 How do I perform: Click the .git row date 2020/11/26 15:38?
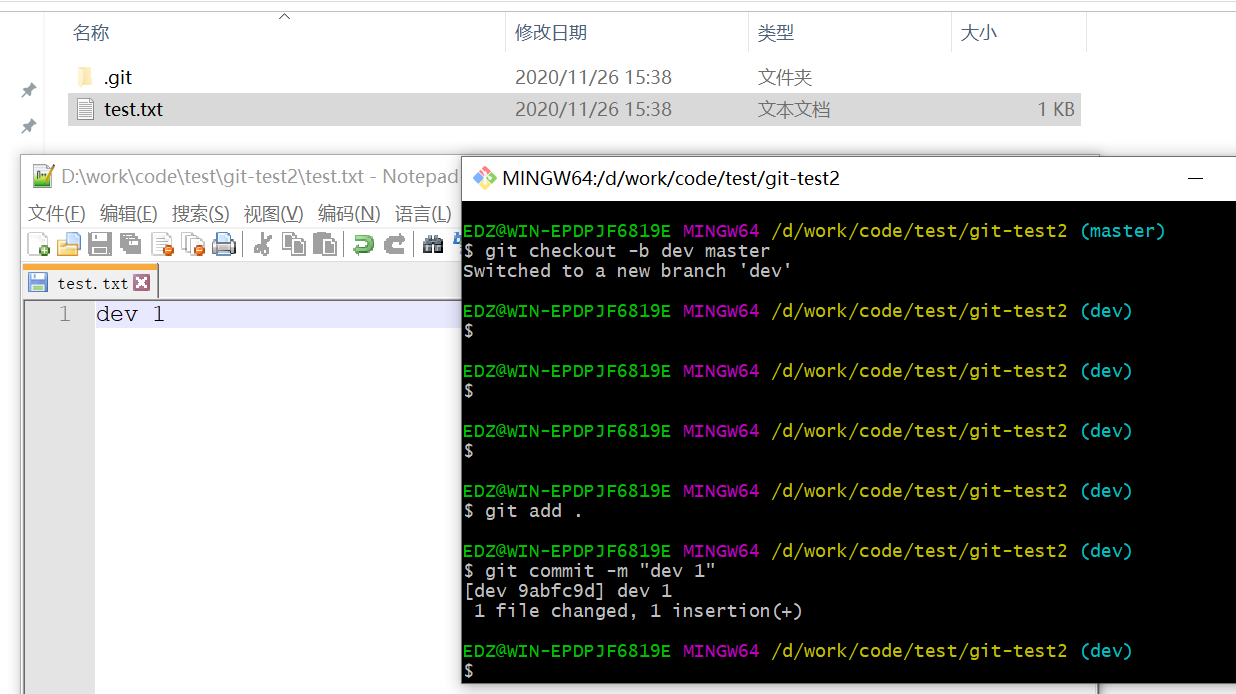tap(593, 77)
